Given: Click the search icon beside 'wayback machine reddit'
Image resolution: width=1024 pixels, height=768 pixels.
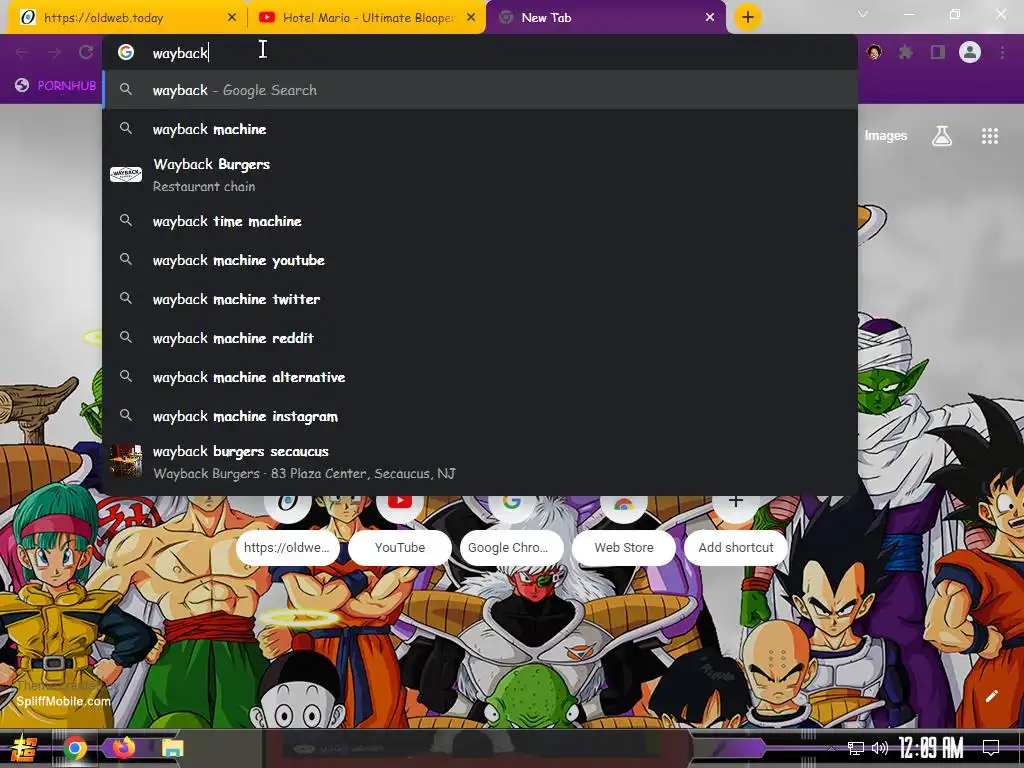Looking at the screenshot, I should point(126,338).
